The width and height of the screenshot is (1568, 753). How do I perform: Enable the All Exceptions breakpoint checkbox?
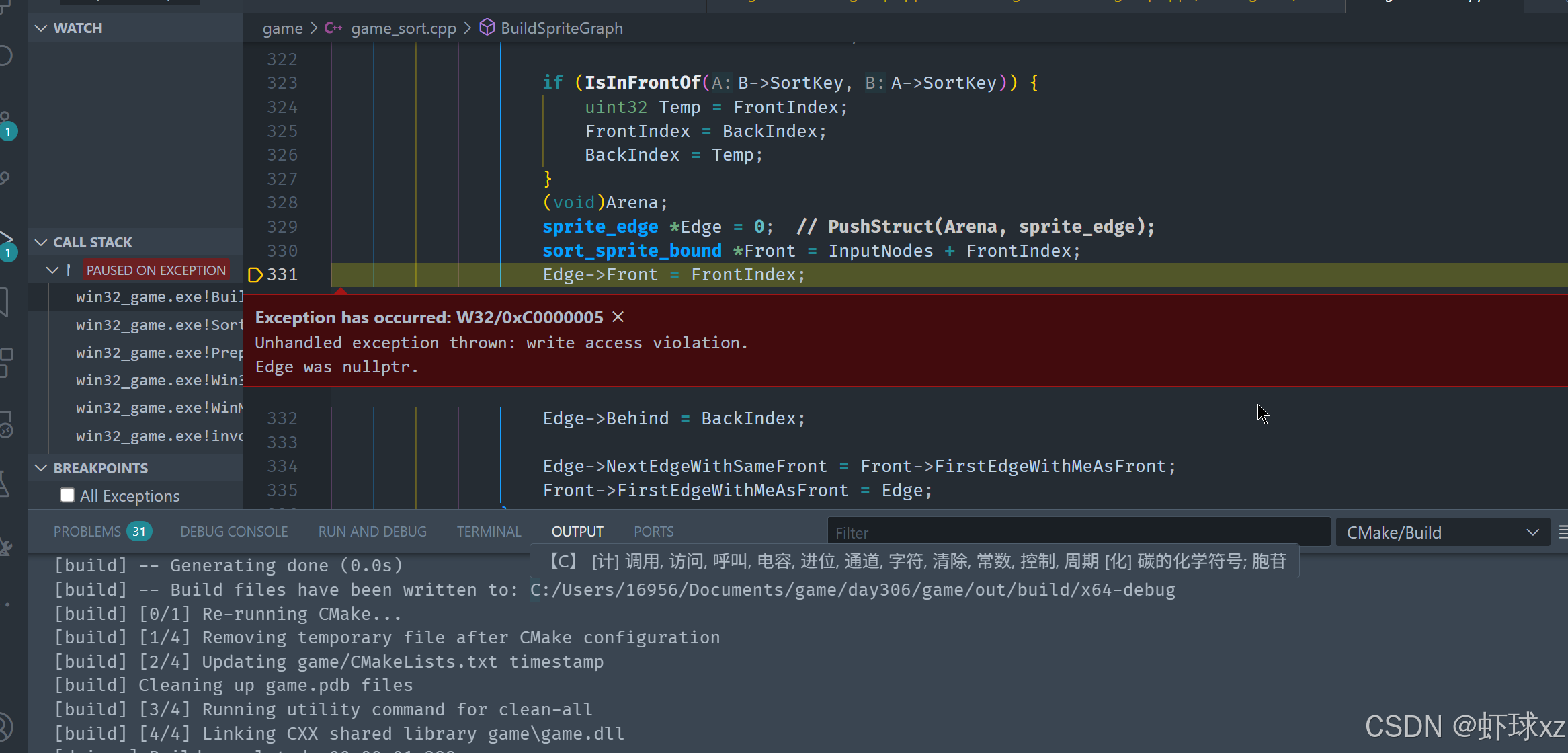point(67,496)
